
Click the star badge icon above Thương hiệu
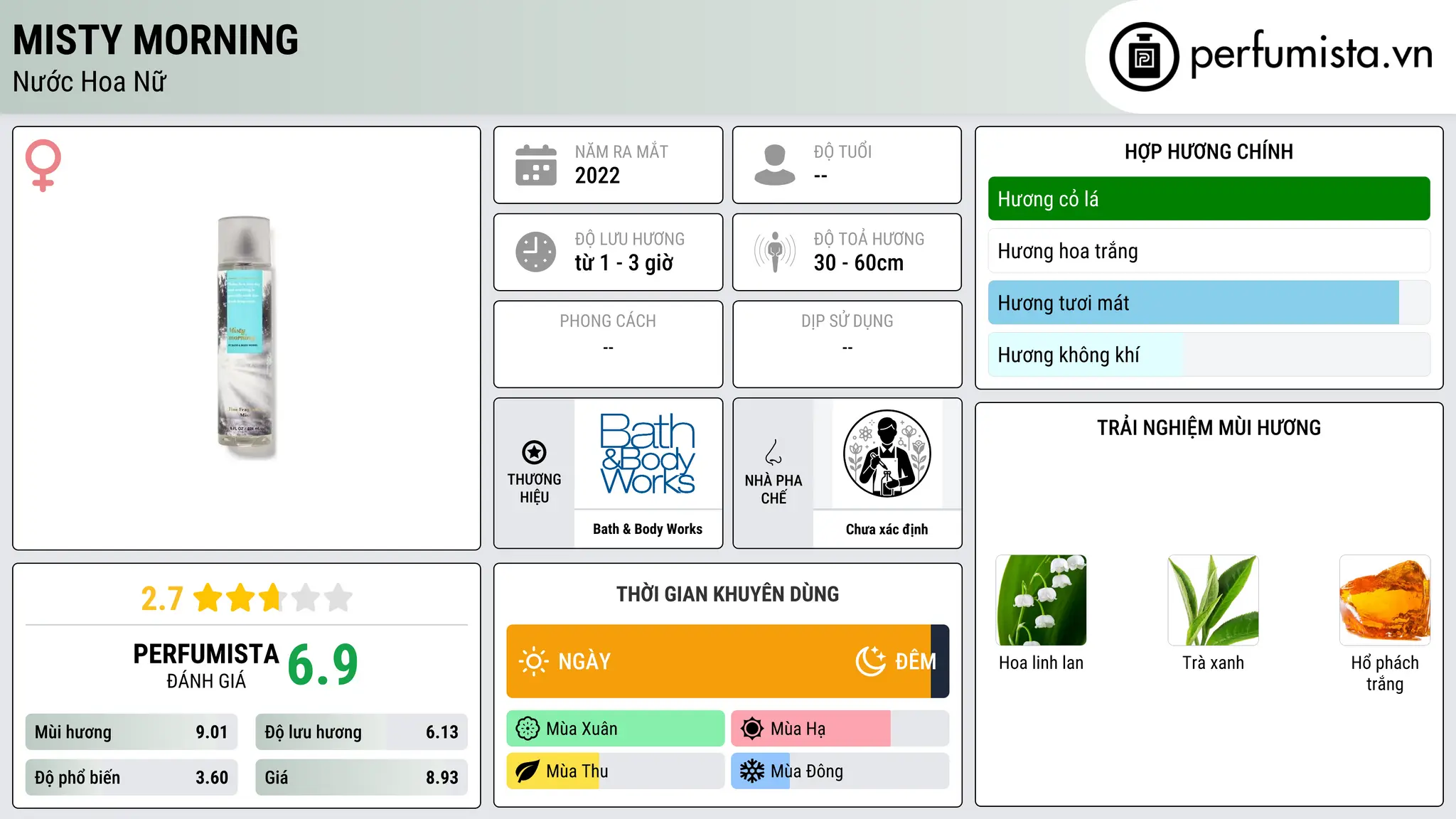click(x=534, y=452)
